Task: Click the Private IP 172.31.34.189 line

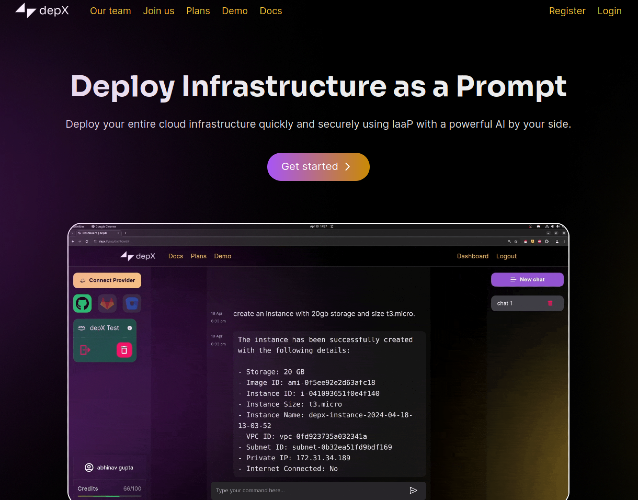Action: point(295,458)
